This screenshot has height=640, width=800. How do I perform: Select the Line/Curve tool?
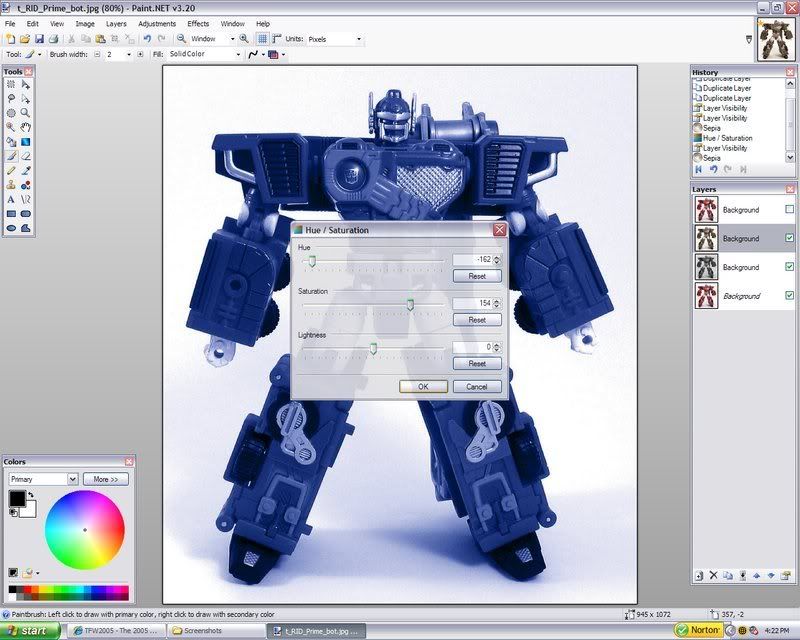point(26,200)
